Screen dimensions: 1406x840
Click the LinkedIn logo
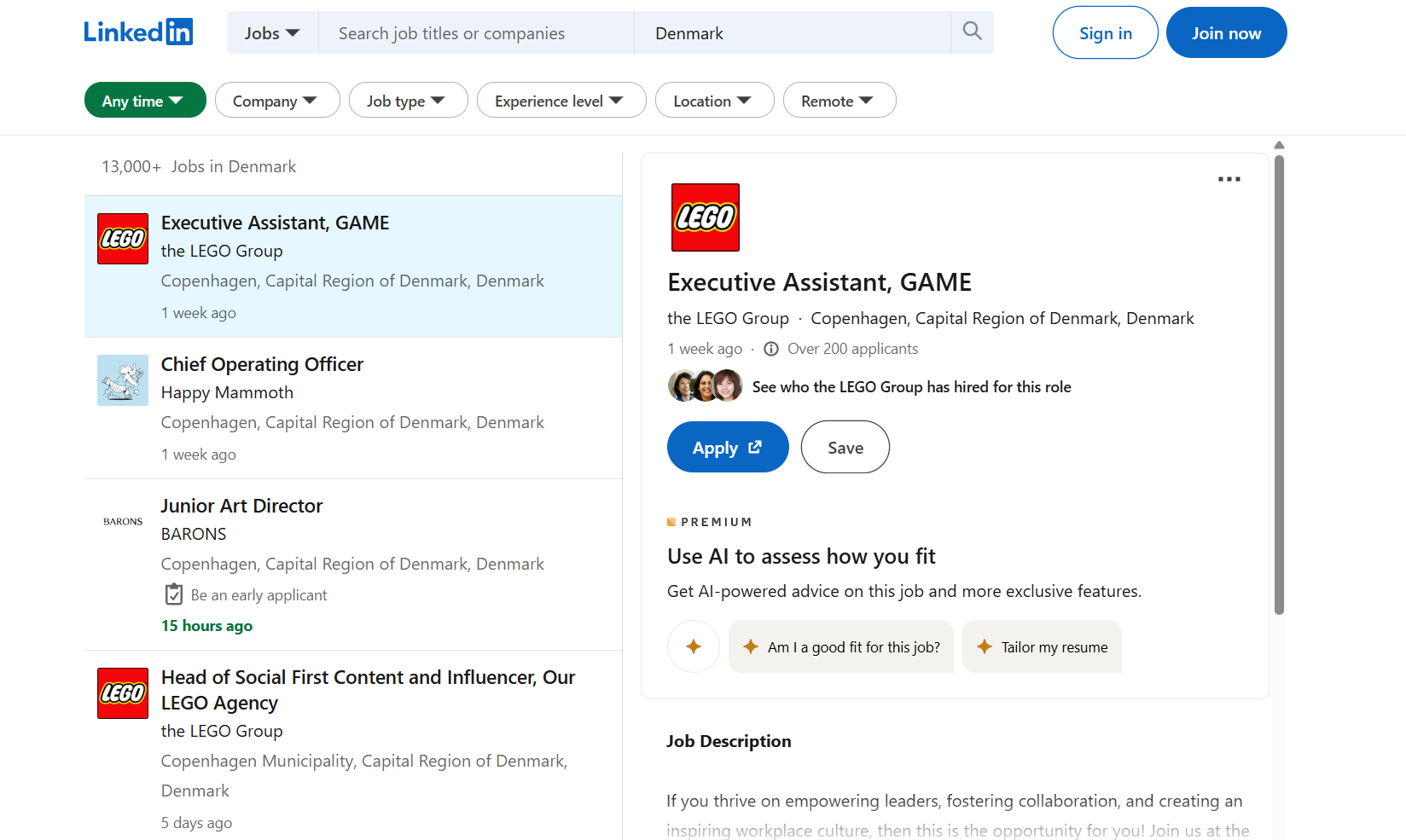(138, 32)
